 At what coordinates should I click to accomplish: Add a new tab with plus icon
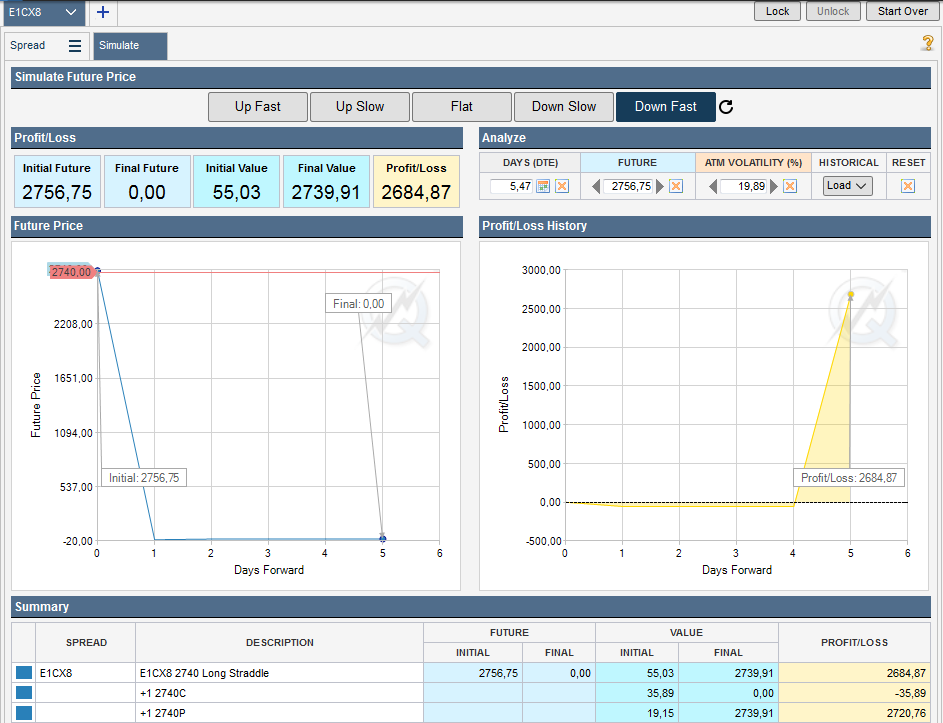[103, 12]
